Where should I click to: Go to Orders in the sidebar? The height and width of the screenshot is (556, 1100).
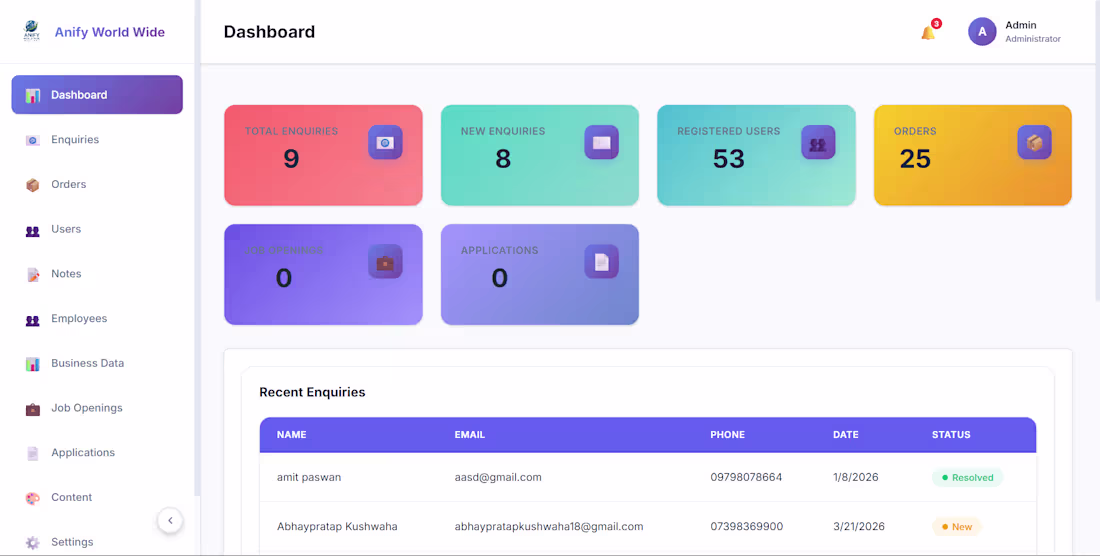tap(68, 185)
